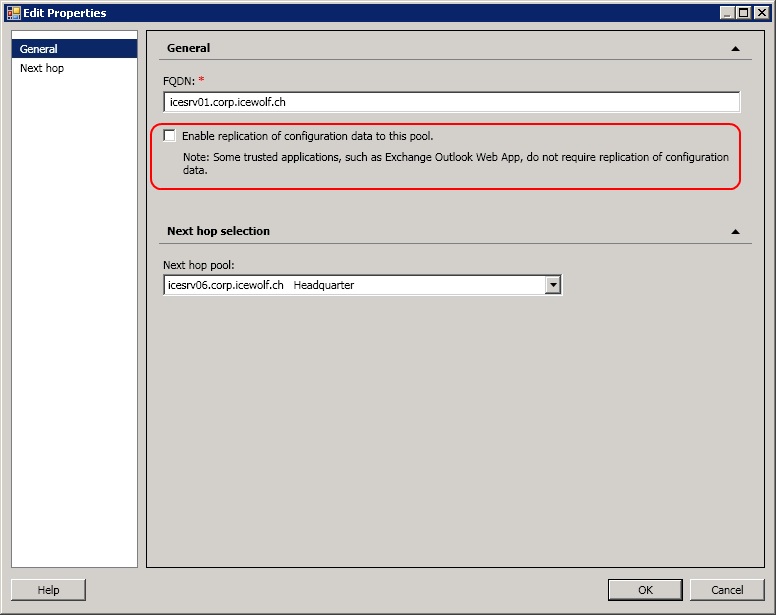Click the 'FQDN:' label
This screenshot has width=776, height=615.
(x=179, y=81)
